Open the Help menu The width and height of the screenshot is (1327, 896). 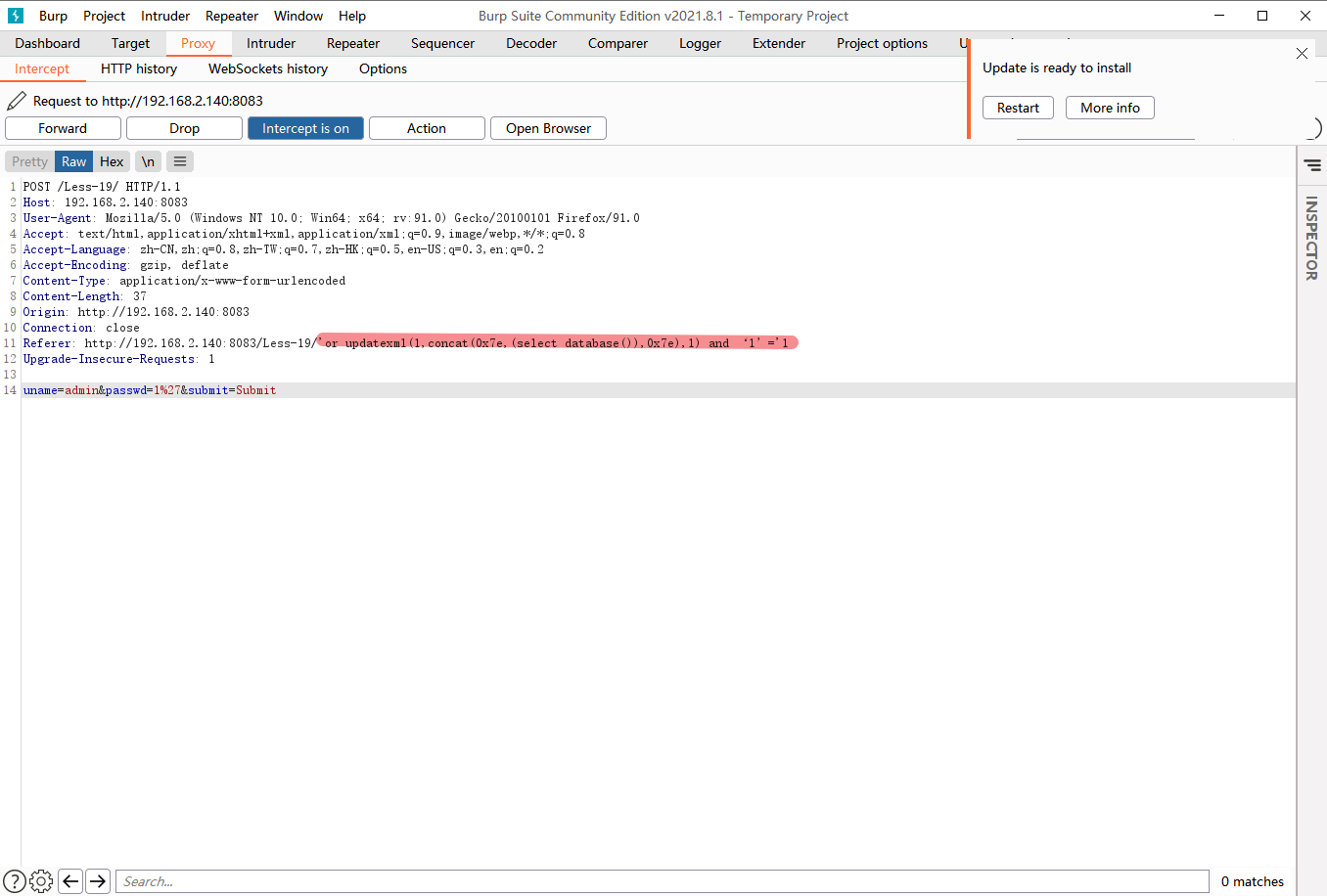[x=352, y=16]
